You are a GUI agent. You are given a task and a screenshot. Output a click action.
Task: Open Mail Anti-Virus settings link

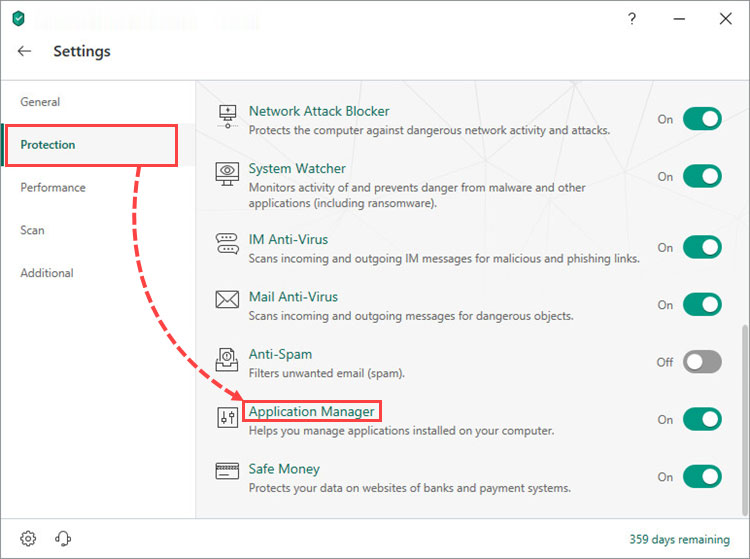293,296
